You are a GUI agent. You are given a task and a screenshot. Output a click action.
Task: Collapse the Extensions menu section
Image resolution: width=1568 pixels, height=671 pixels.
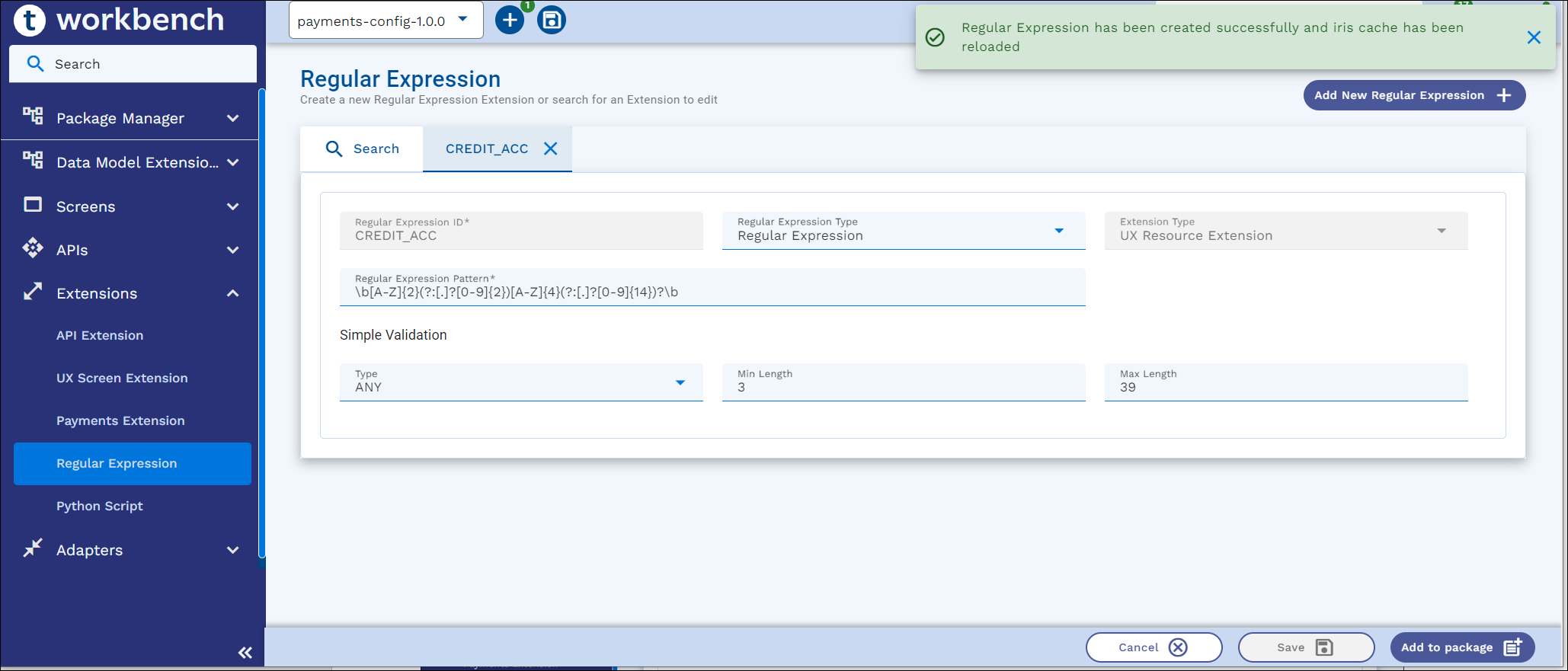point(232,293)
